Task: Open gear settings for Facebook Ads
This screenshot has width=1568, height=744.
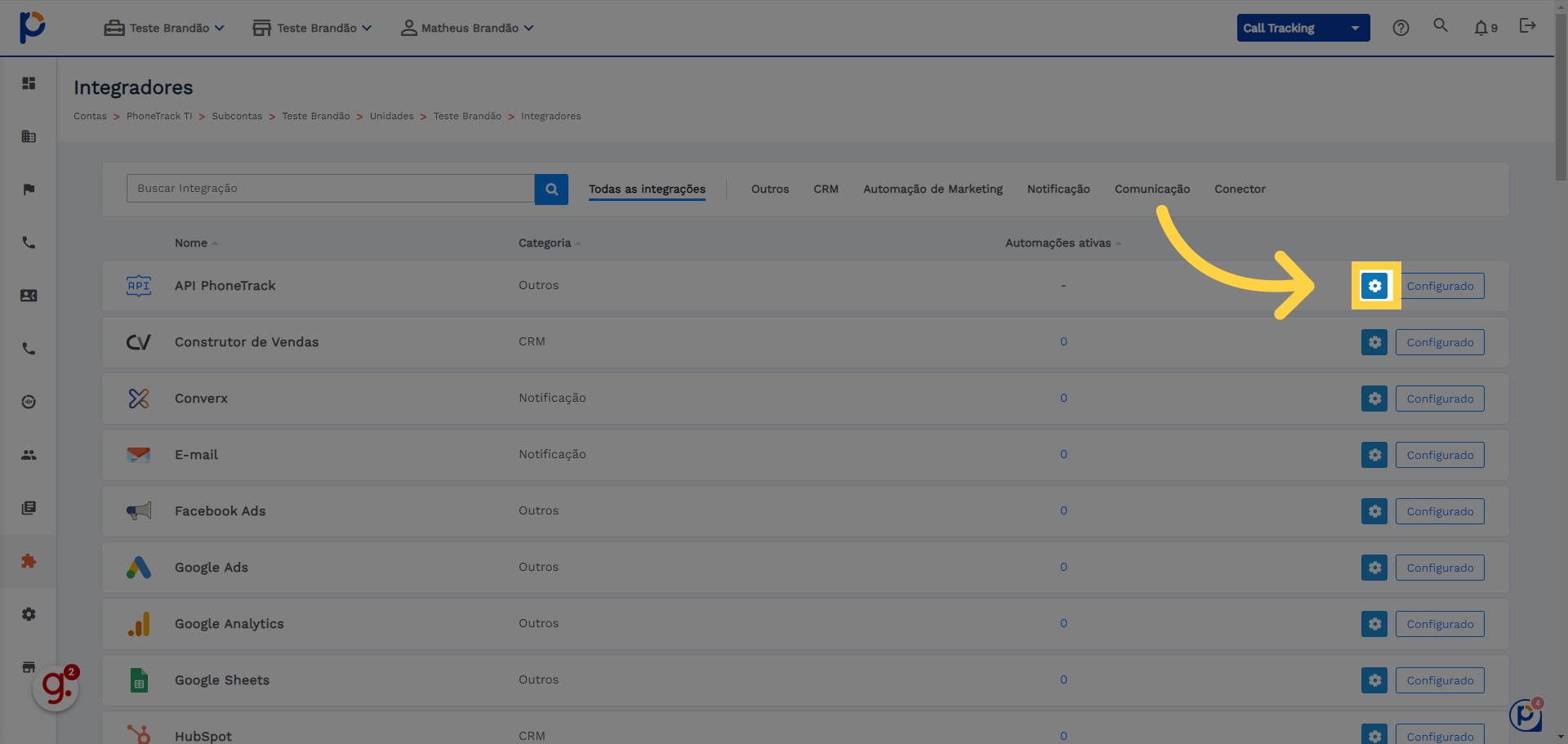Action: [x=1374, y=511]
